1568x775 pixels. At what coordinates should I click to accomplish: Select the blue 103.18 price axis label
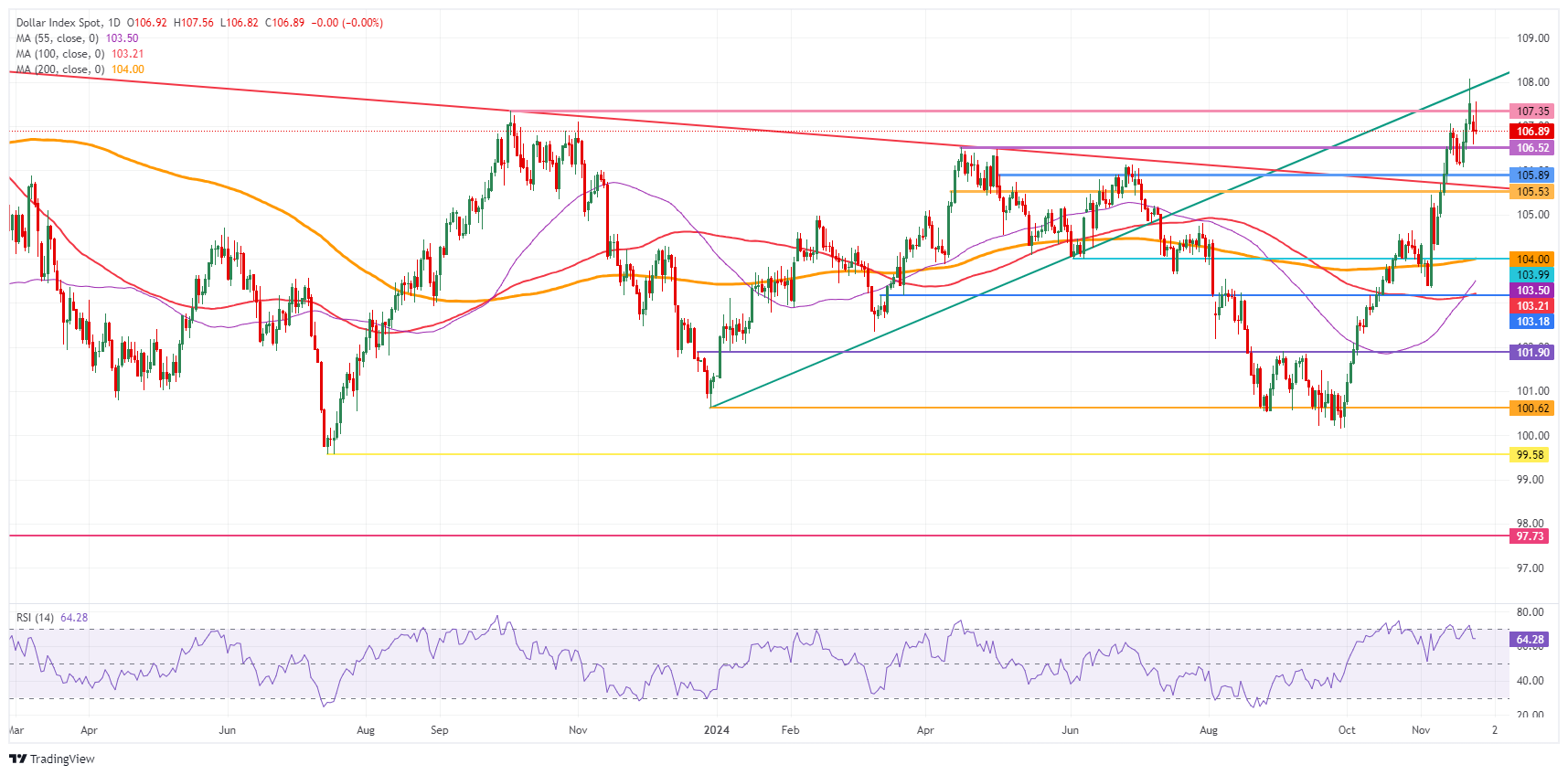[x=1532, y=322]
